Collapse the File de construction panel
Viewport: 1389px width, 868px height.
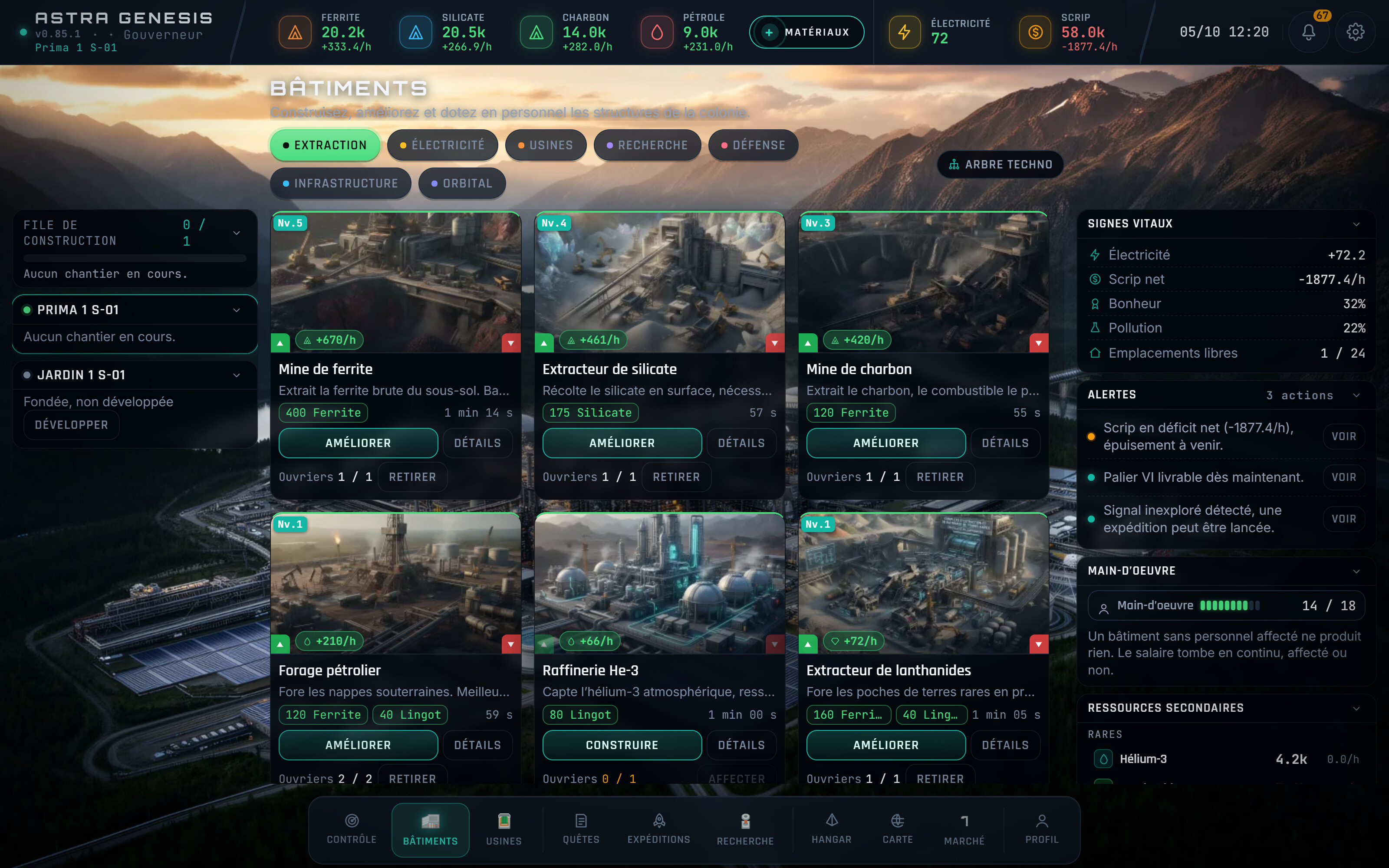point(237,233)
